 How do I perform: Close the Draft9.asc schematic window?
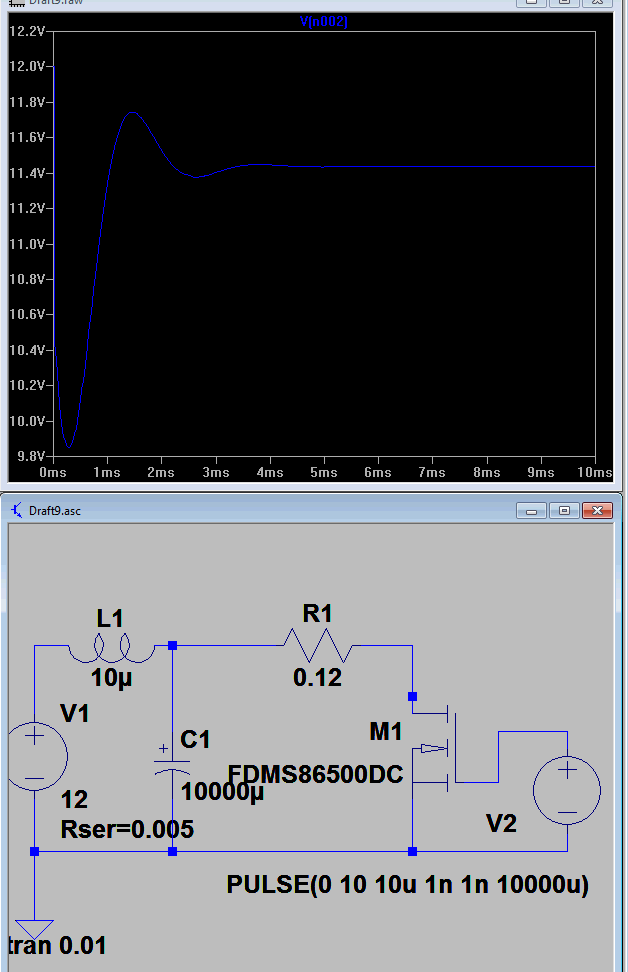click(598, 511)
